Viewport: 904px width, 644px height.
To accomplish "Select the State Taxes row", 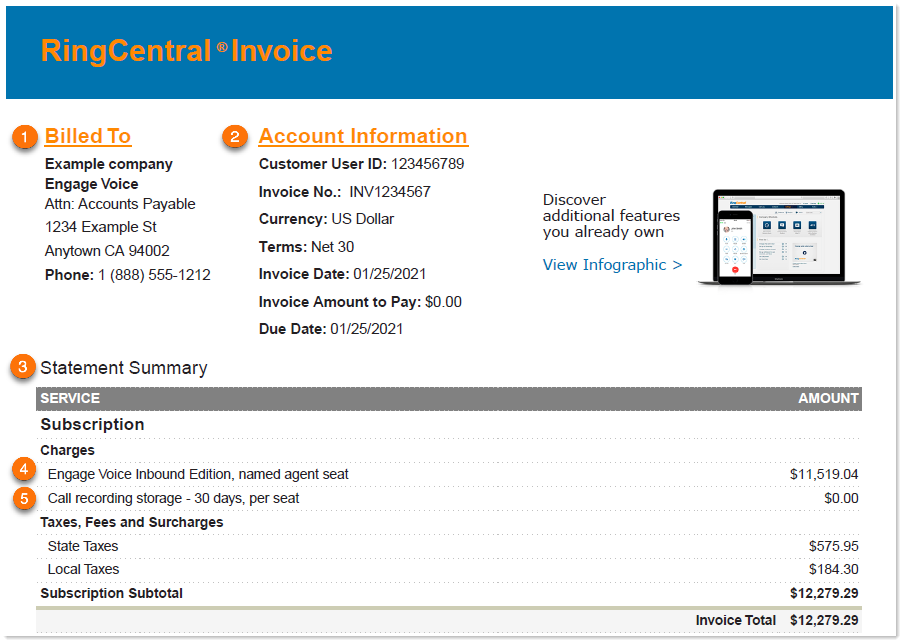I will point(80,545).
